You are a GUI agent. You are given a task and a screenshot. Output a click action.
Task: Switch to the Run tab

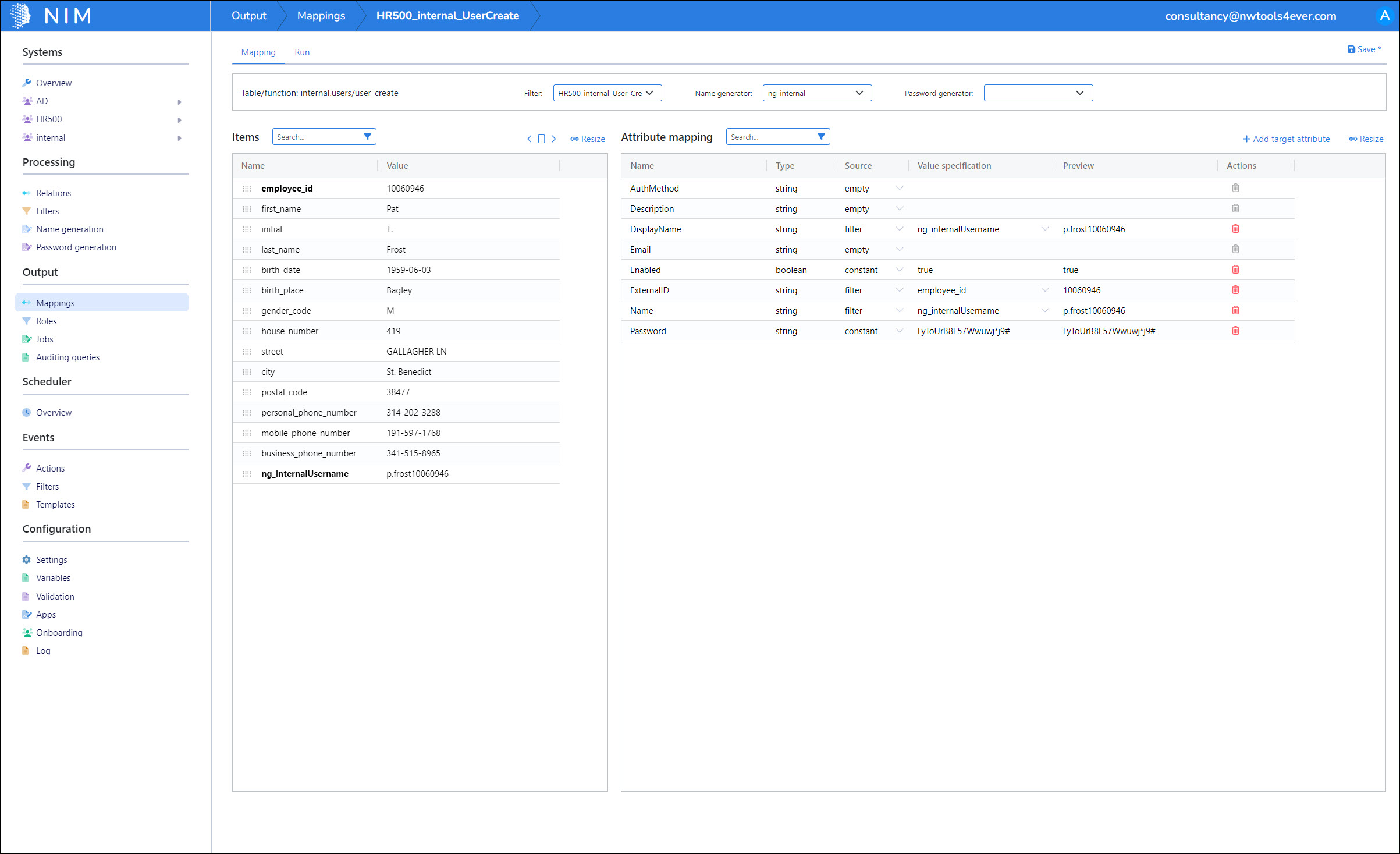301,52
